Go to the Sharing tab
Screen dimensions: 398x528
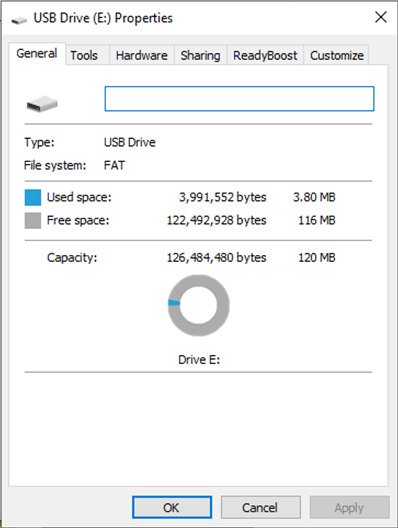200,55
